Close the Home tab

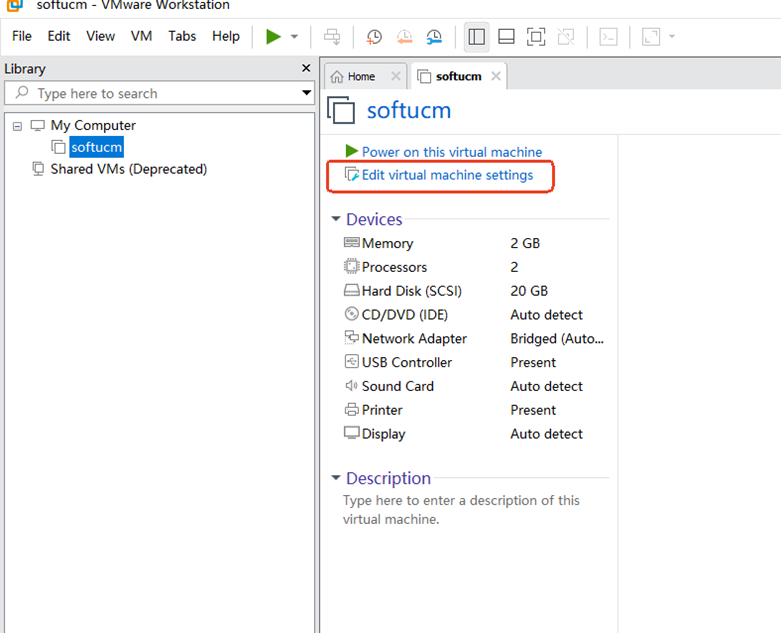395,76
